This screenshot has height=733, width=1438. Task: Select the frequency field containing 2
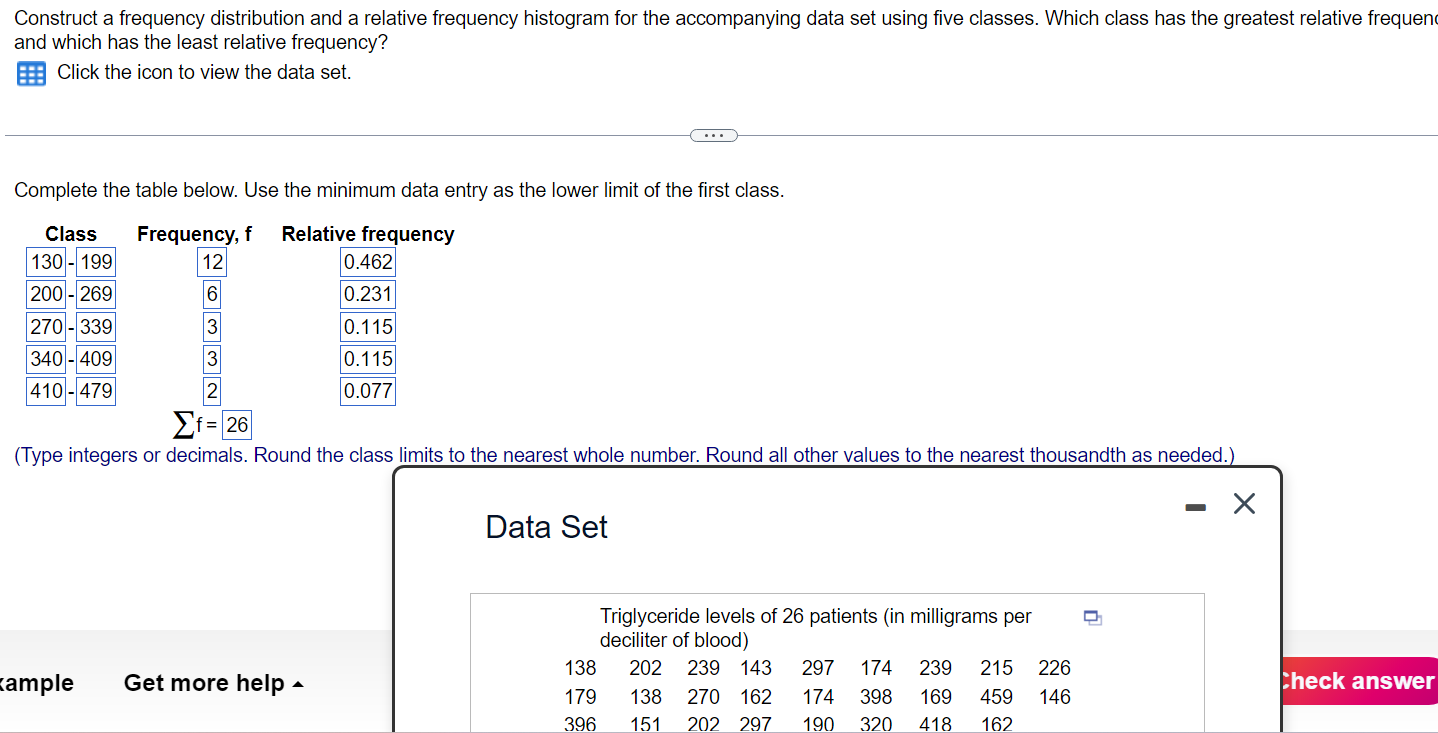pyautogui.click(x=212, y=391)
